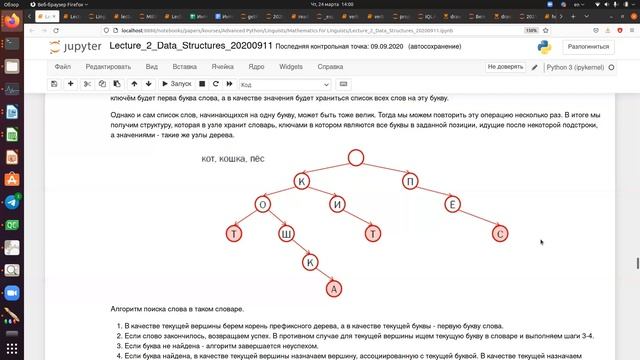Screen dimensions: 640x360
Task: Click the trie root node circle
Action: [356, 158]
